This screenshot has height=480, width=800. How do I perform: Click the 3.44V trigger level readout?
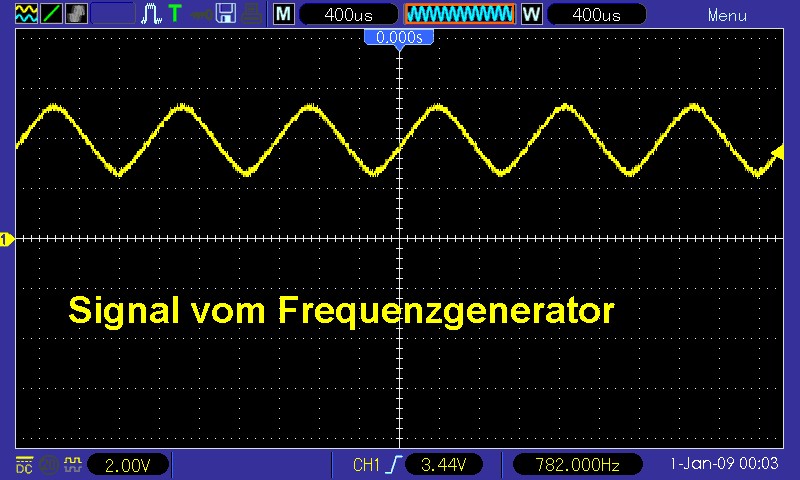click(443, 465)
